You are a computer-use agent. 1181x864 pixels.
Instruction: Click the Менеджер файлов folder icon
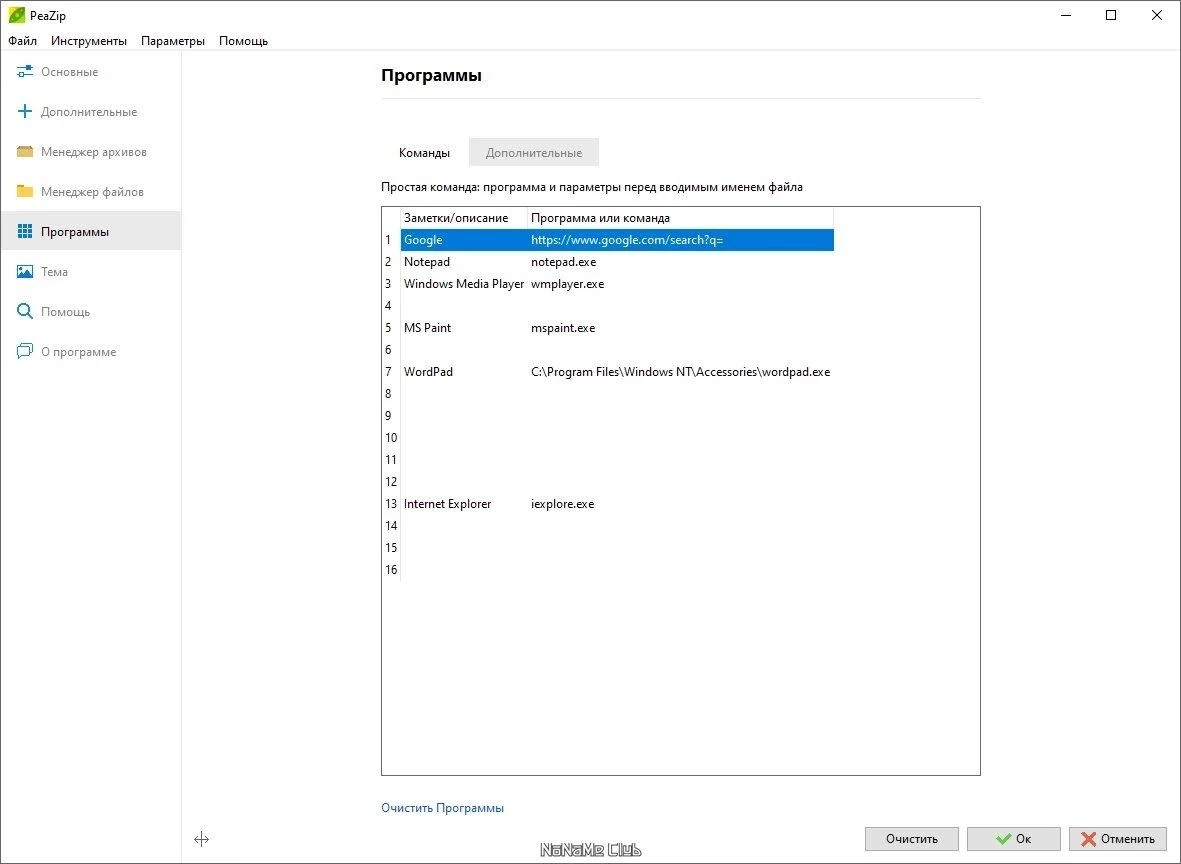(x=25, y=191)
